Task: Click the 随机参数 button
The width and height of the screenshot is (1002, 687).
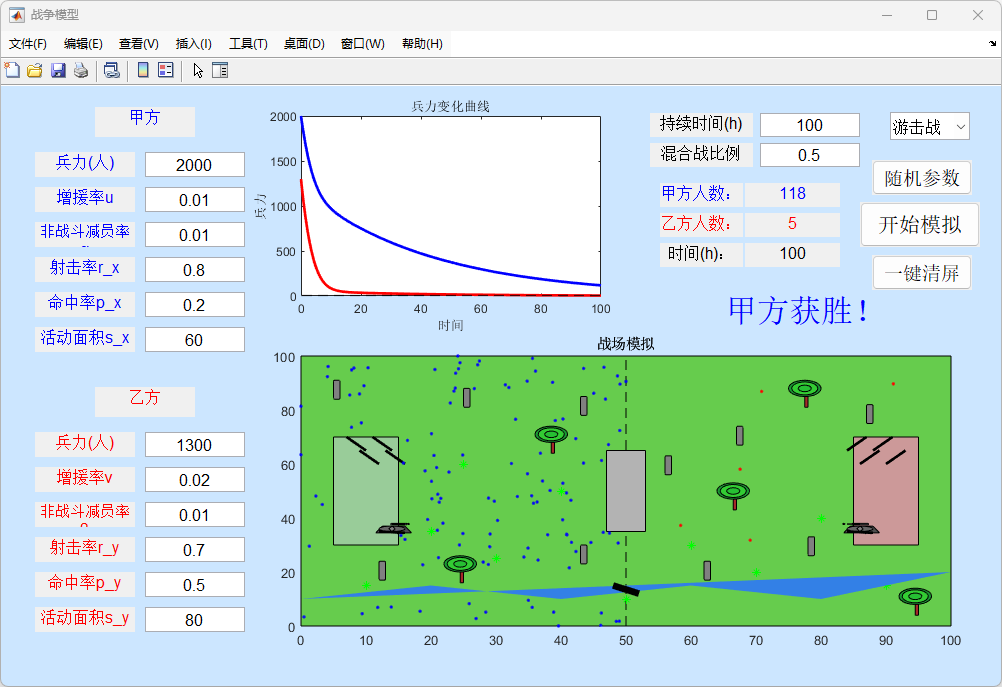Action: [921, 178]
